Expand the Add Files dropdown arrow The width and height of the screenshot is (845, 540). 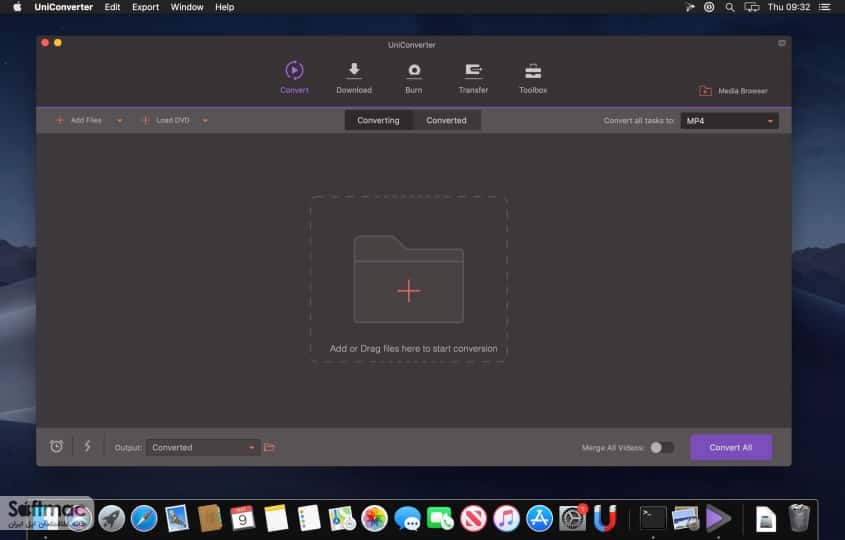point(120,121)
